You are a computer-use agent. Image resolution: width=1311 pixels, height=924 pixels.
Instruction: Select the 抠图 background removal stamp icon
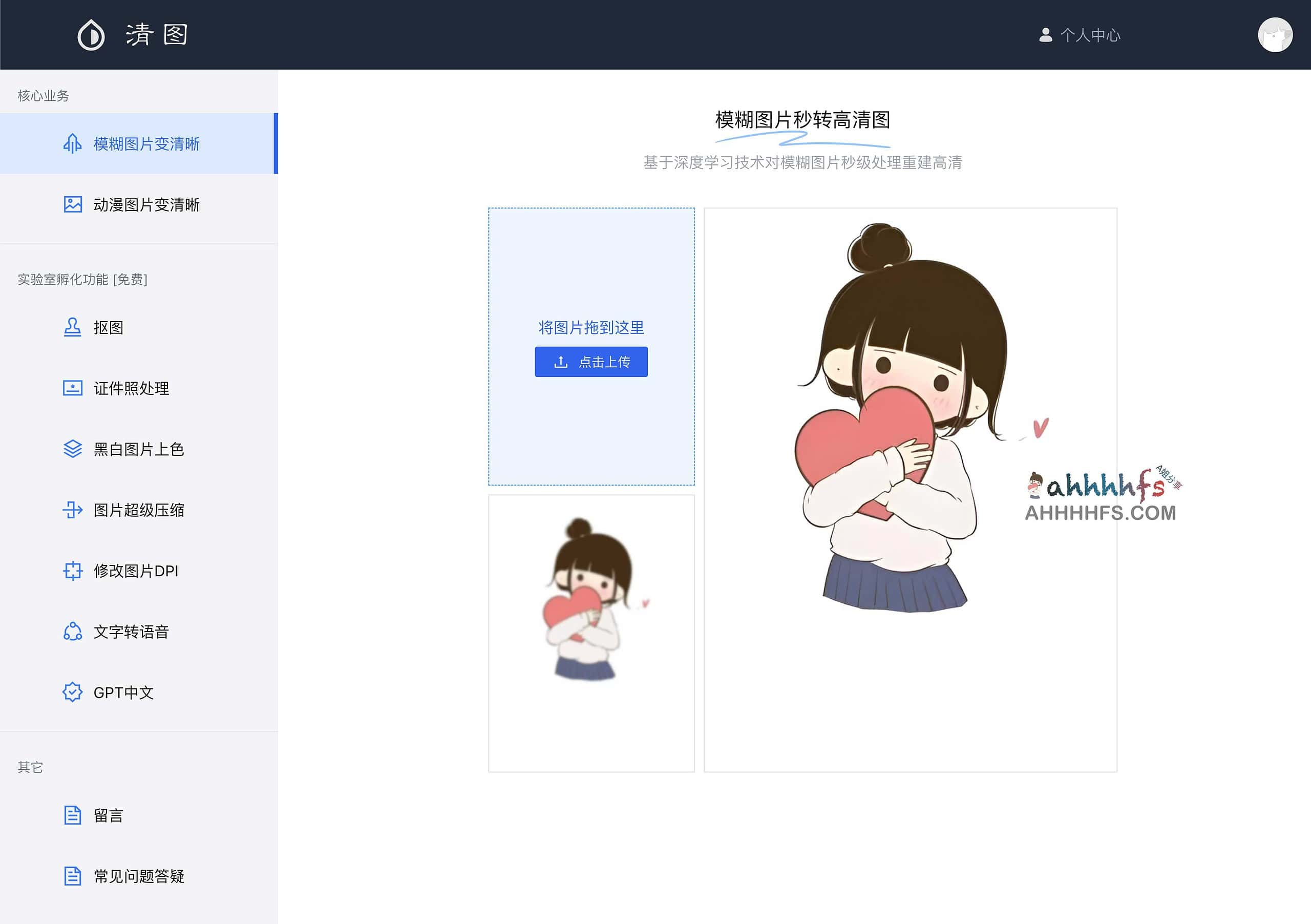coord(72,327)
